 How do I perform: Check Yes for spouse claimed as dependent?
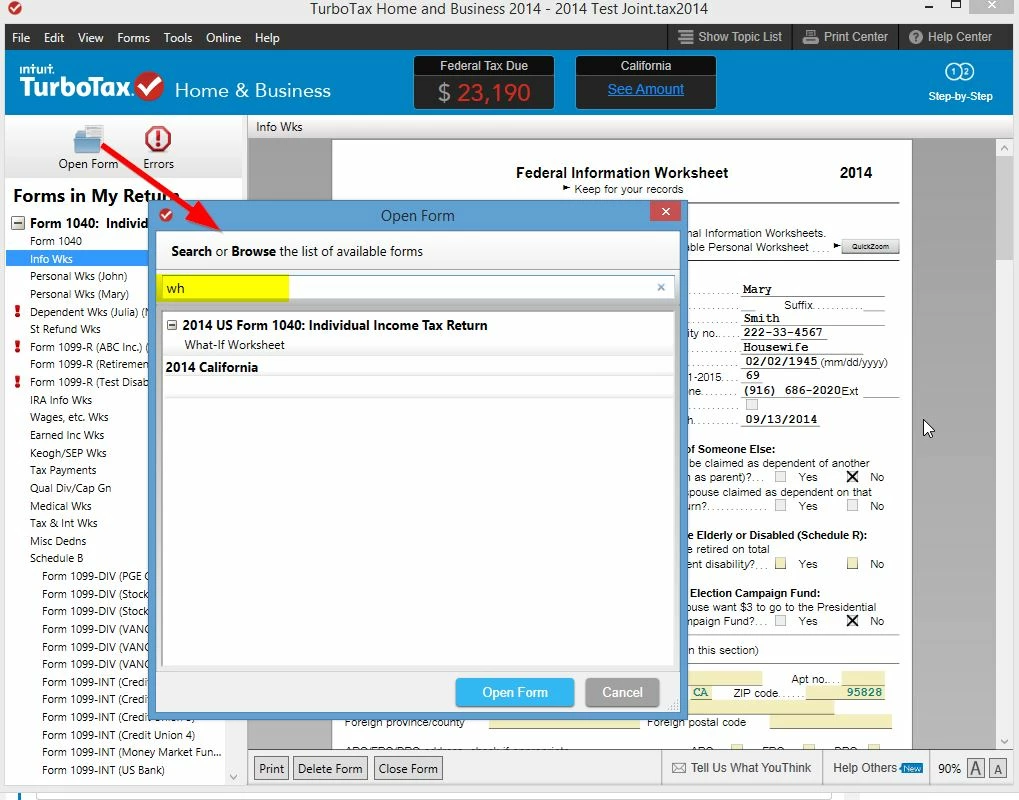pyautogui.click(x=780, y=505)
